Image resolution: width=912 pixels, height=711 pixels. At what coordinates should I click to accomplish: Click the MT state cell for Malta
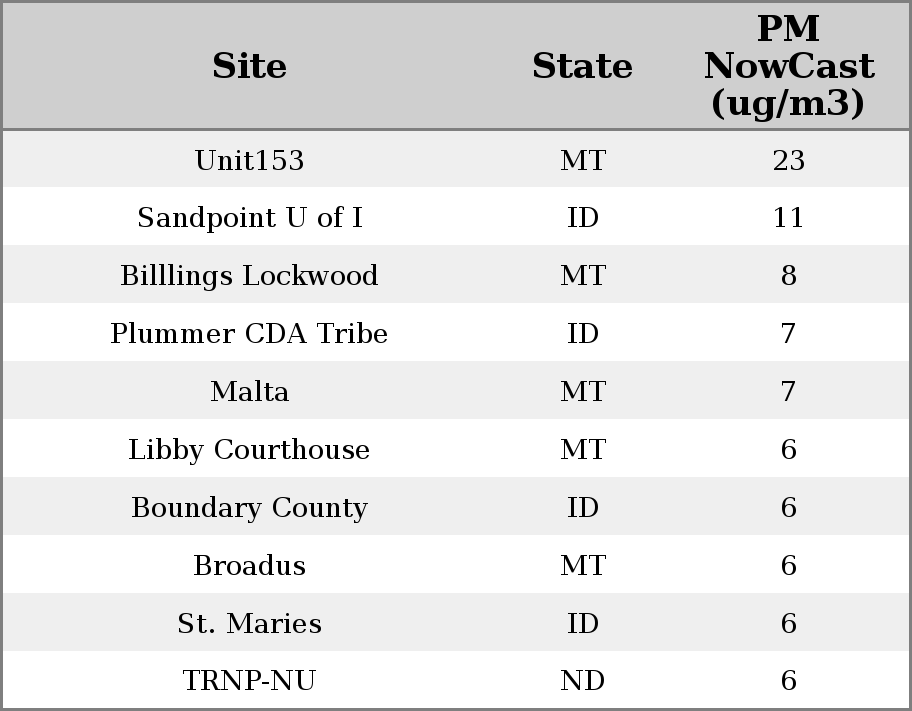click(x=582, y=392)
